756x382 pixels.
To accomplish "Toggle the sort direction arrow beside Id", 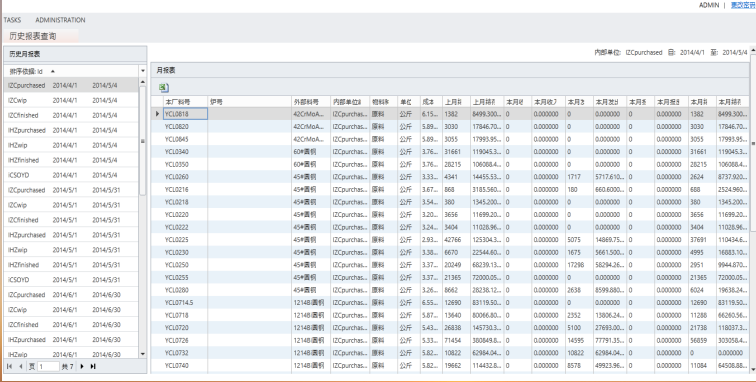I will (53, 71).
